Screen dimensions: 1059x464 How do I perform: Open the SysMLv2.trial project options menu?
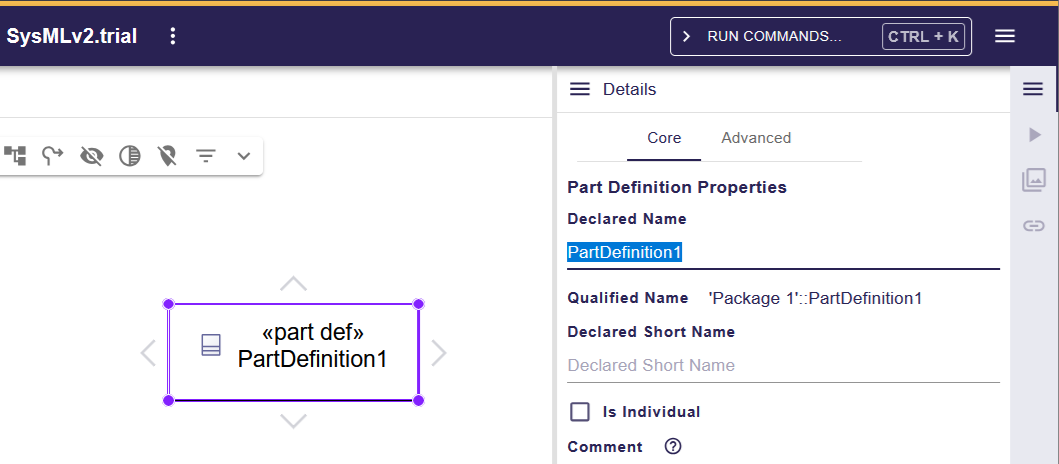tap(173, 36)
